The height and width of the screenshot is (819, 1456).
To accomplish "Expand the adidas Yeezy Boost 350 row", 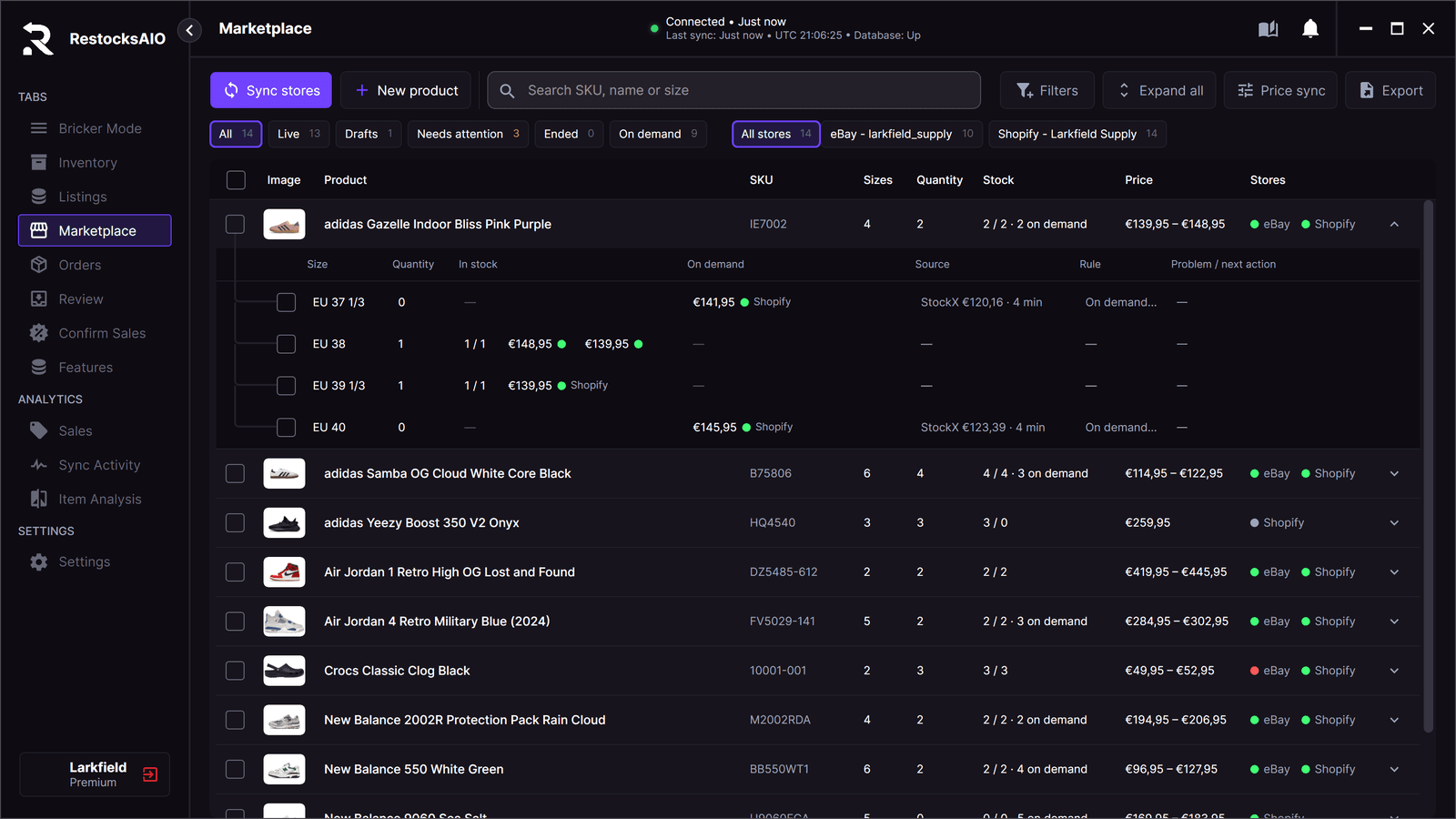I will pyautogui.click(x=1394, y=522).
